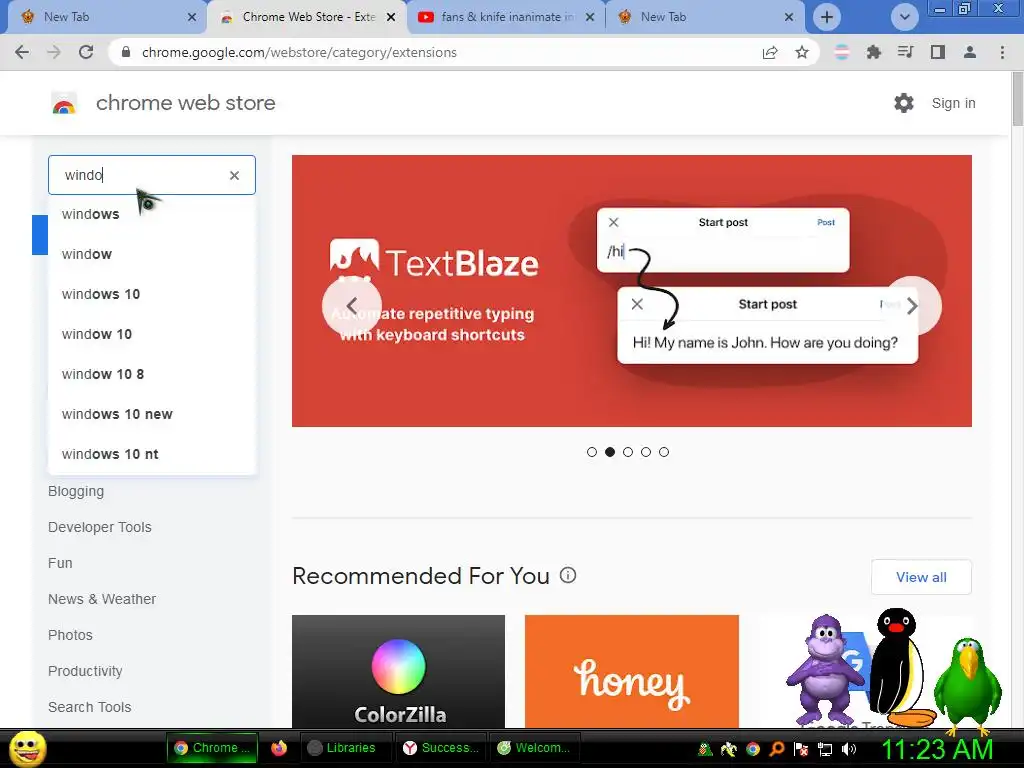Toggle the browser side panel icon
Viewport: 1024px width, 768px height.
pyautogui.click(x=938, y=52)
